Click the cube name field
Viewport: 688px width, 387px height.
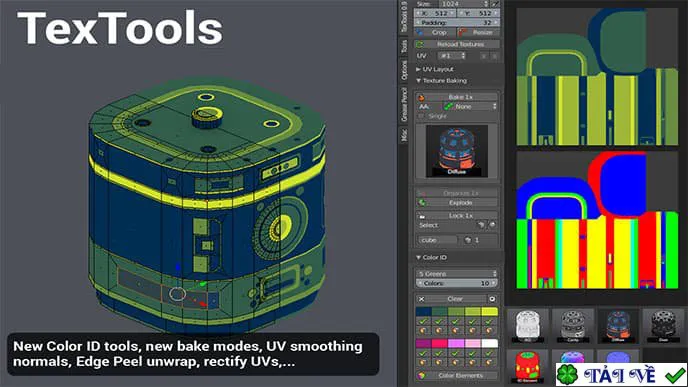click(x=438, y=240)
